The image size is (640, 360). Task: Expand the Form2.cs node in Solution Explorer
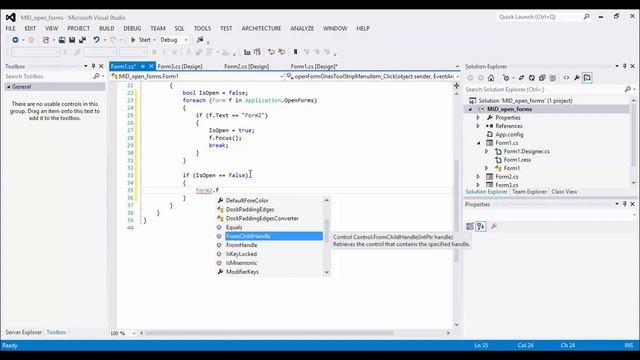tap(478, 177)
